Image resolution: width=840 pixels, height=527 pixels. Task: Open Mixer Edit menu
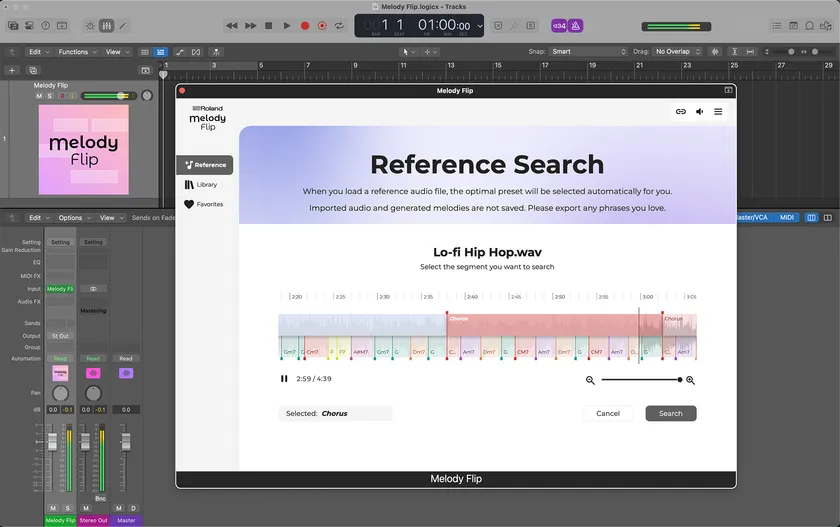tap(39, 218)
